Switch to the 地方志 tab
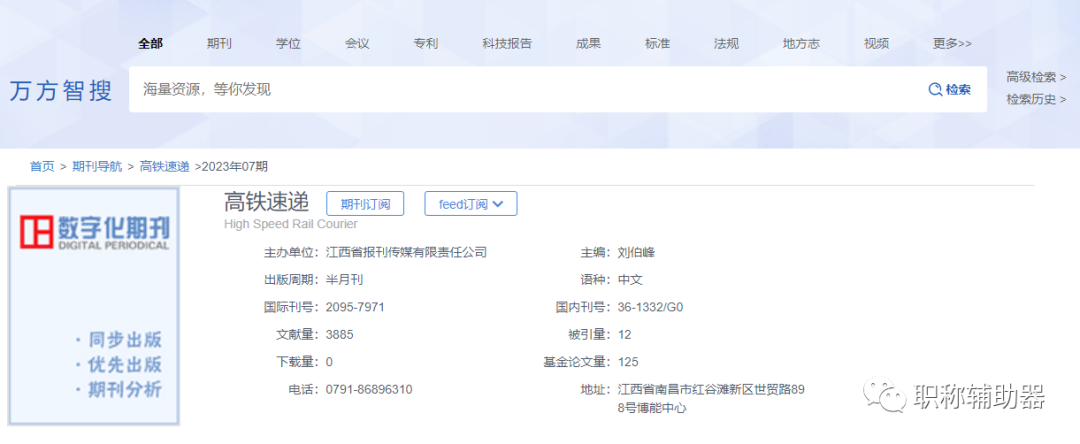 801,43
